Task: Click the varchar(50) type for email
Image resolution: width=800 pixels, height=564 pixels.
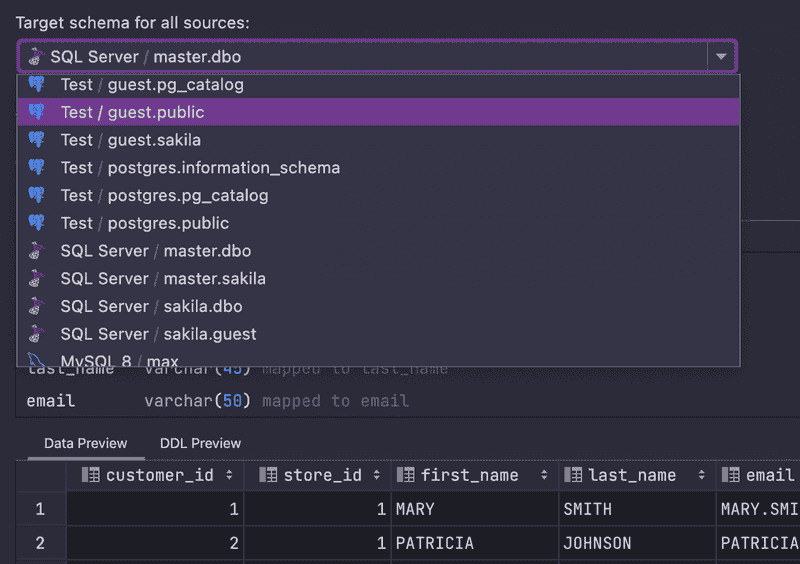Action: click(x=197, y=401)
